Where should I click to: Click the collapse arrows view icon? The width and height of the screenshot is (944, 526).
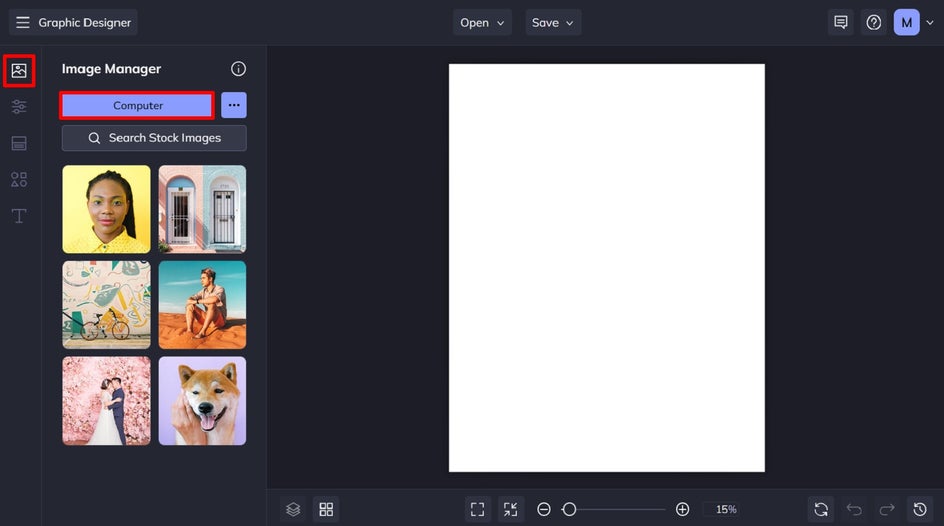511,509
